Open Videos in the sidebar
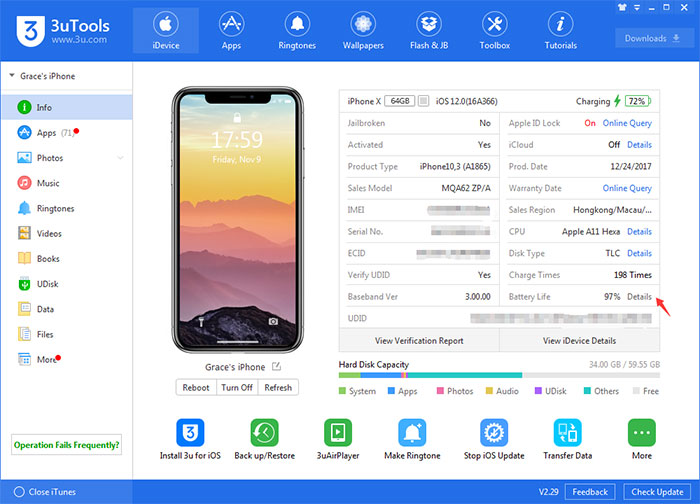700x504 pixels. click(x=67, y=233)
